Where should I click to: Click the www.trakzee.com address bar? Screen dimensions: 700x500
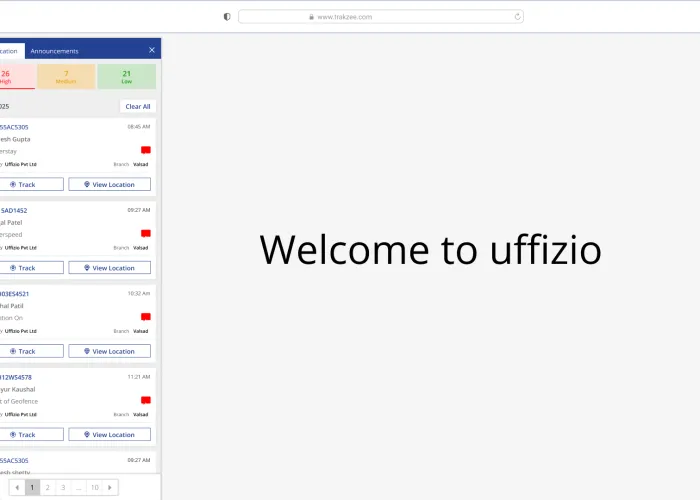380,16
